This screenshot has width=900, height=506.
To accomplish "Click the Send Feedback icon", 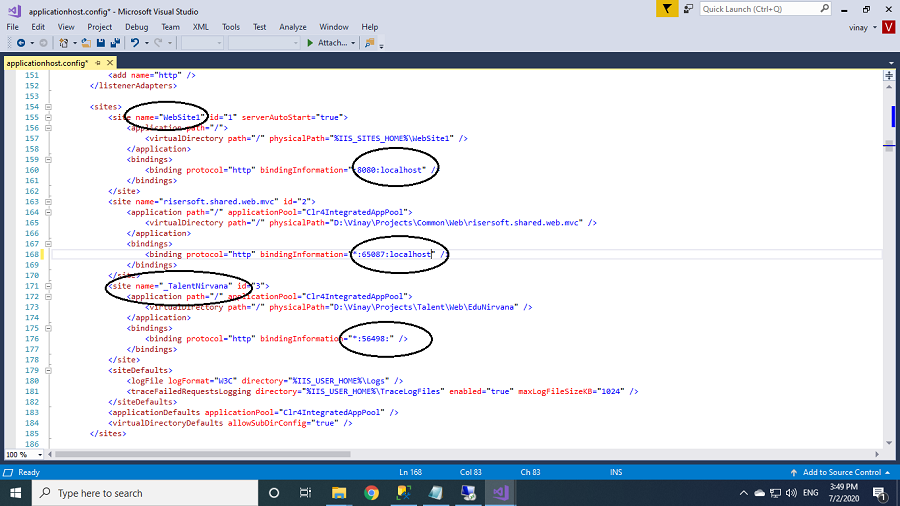I will (688, 9).
